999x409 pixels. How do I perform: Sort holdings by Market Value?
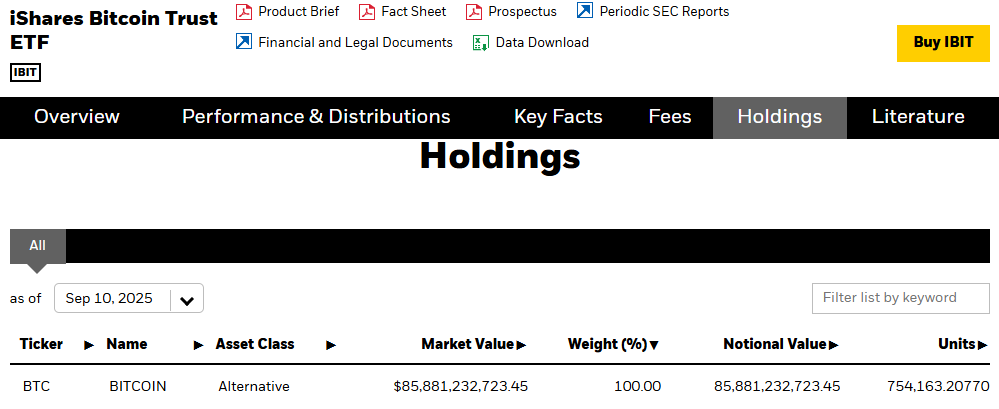pyautogui.click(x=474, y=345)
